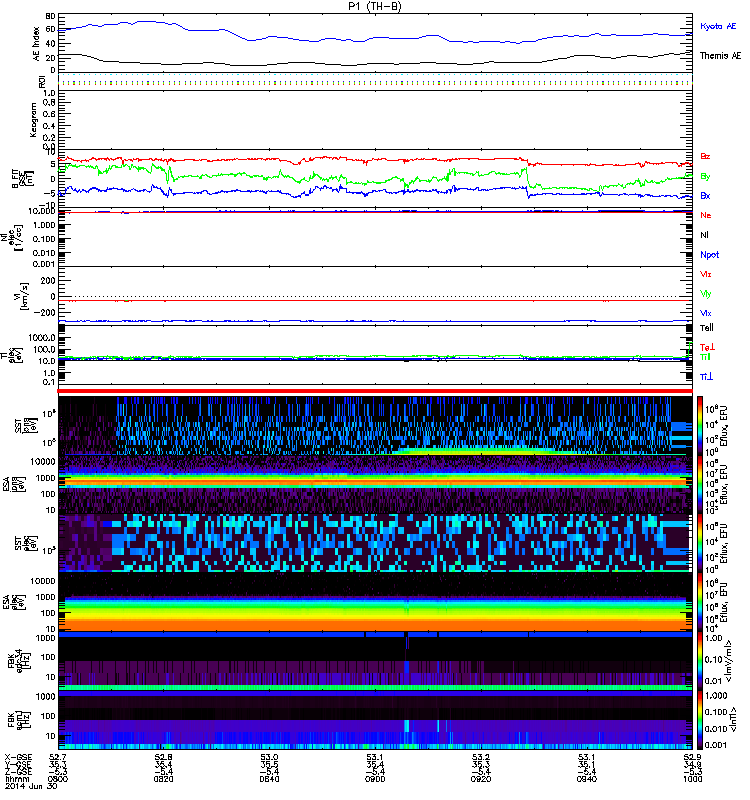This screenshot has height=800, width=750.
Task: Click the ESA ions Eflux color bar
Action: tap(700, 484)
